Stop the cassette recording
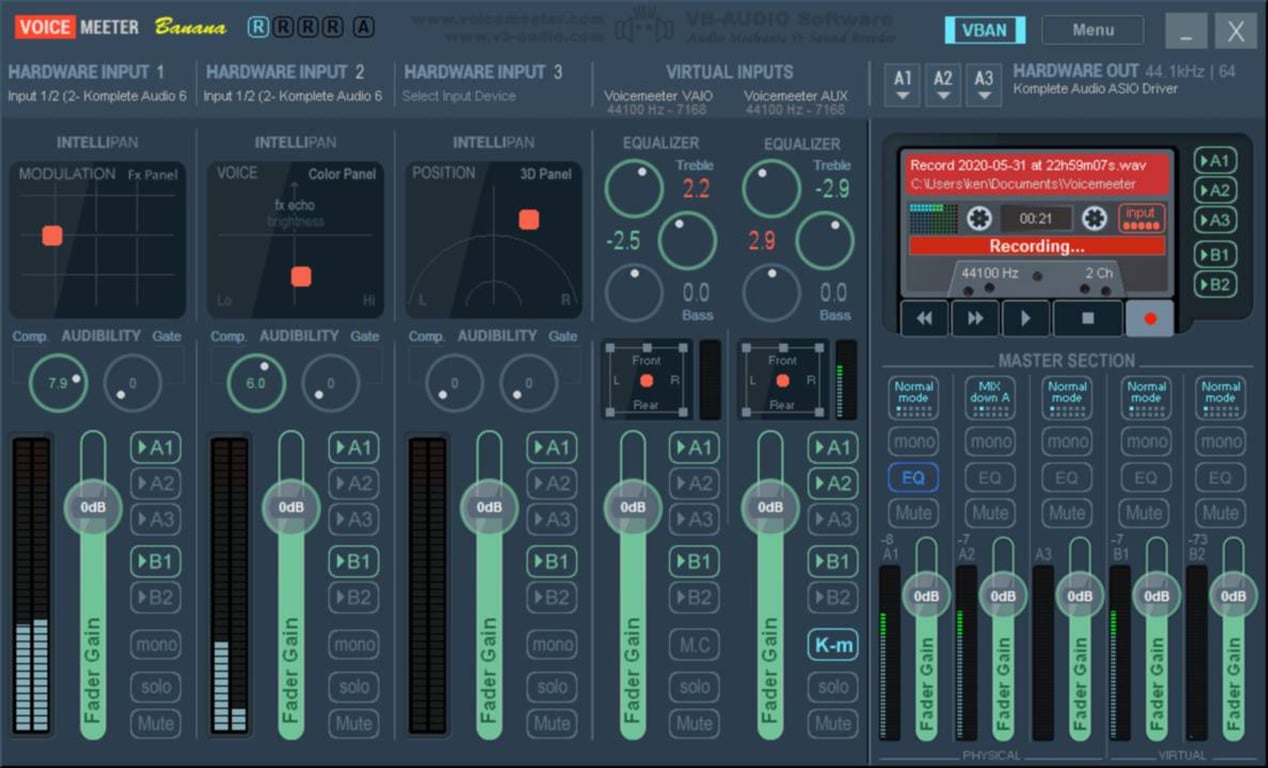Viewport: 1268px width, 768px height. pyautogui.click(x=1087, y=318)
